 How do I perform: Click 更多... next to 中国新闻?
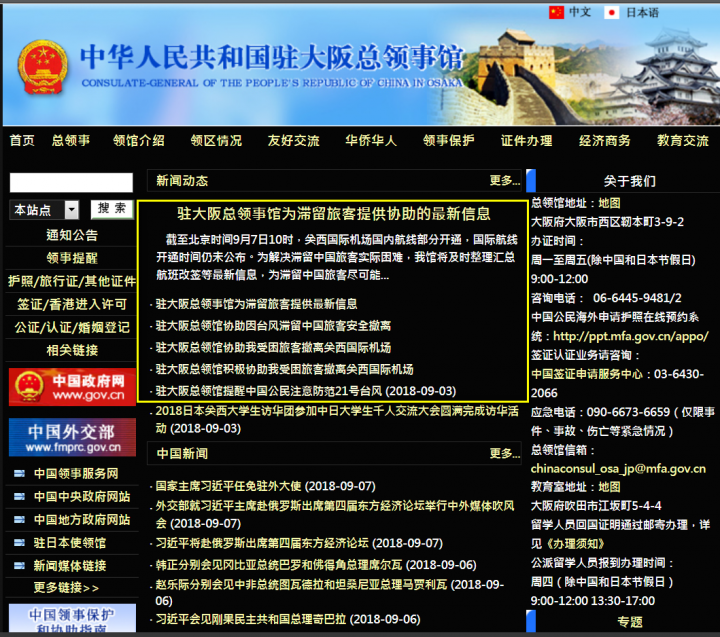505,454
